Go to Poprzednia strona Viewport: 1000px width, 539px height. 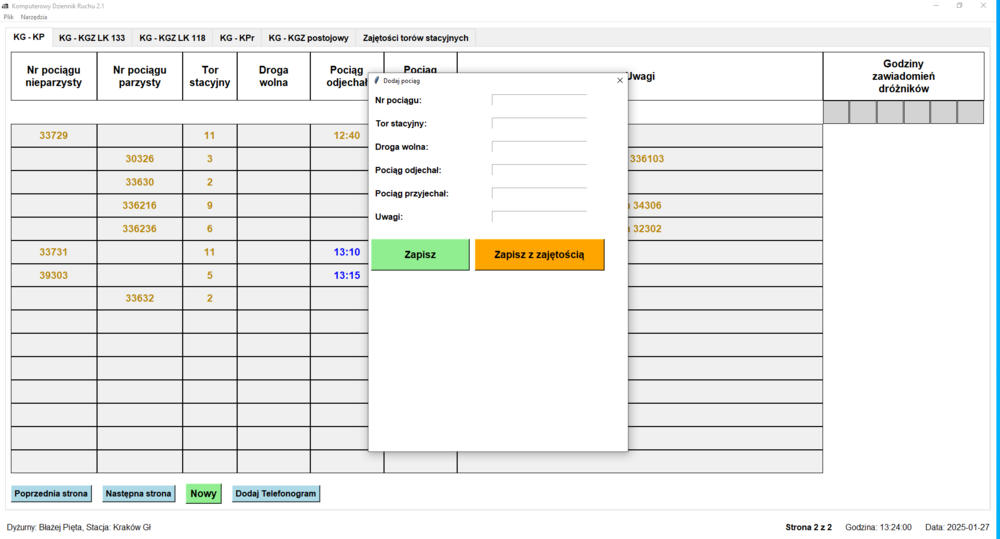pyautogui.click(x=51, y=494)
